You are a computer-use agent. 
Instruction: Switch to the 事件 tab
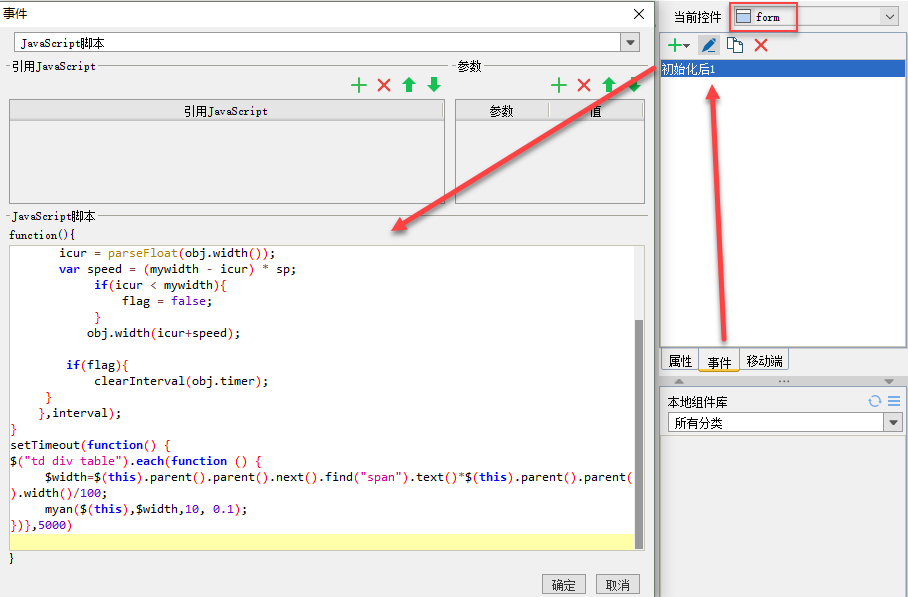[719, 362]
